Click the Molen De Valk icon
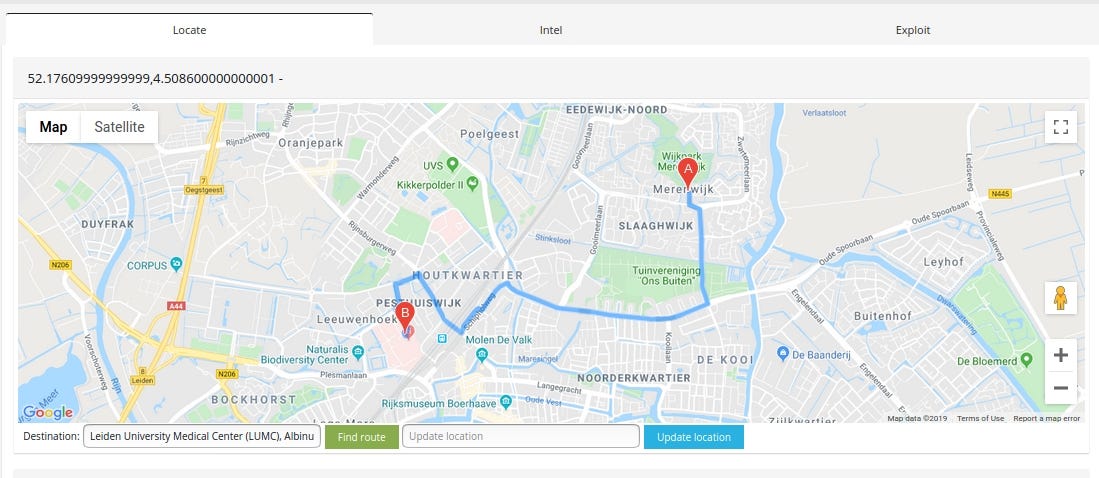 coord(482,355)
